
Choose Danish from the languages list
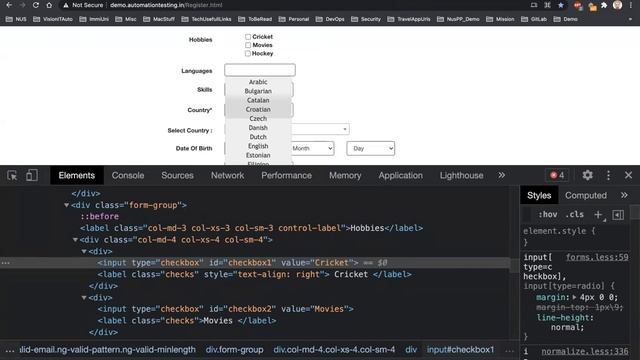click(x=258, y=128)
